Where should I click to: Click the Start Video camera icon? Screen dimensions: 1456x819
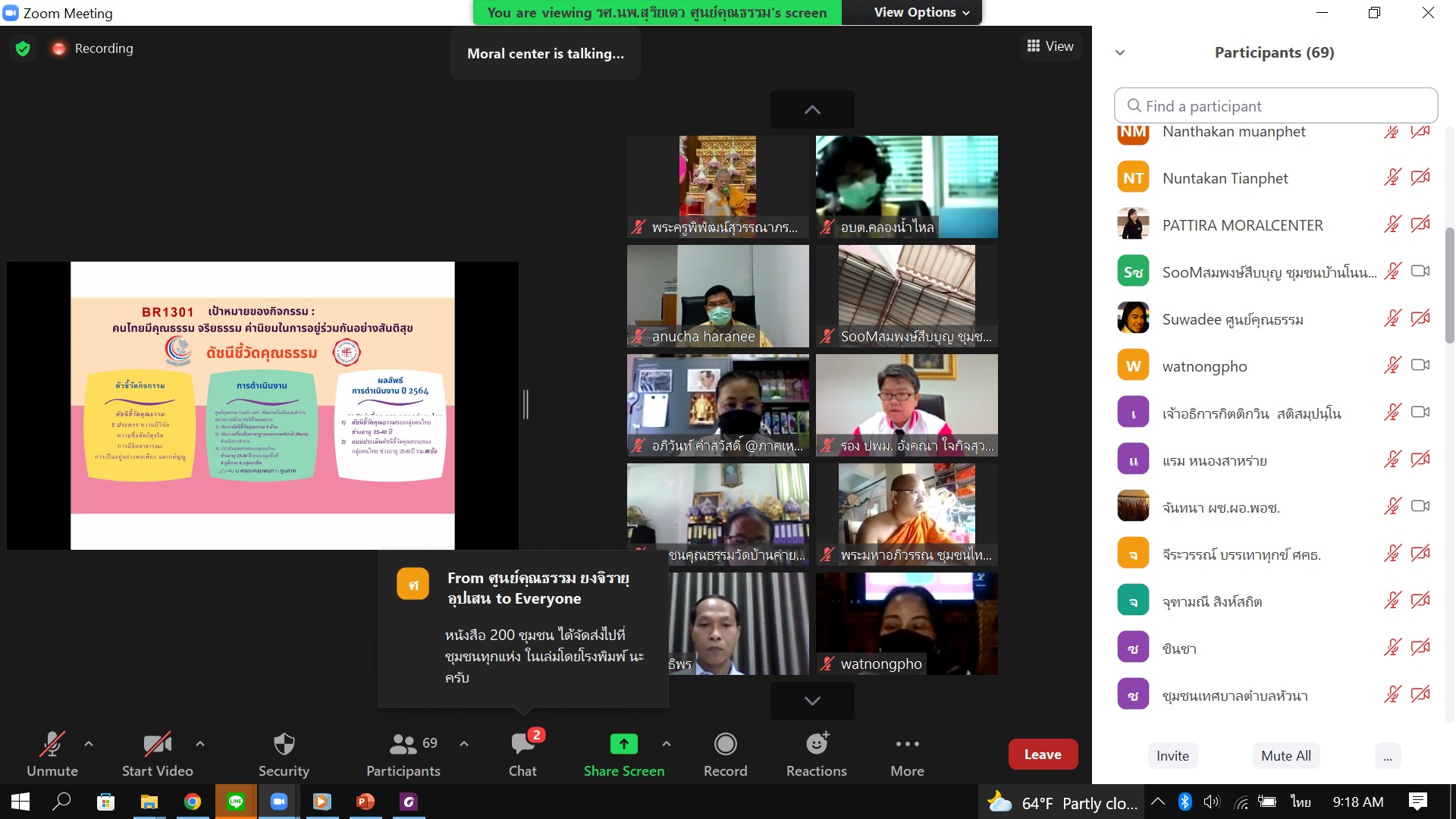pos(158,744)
